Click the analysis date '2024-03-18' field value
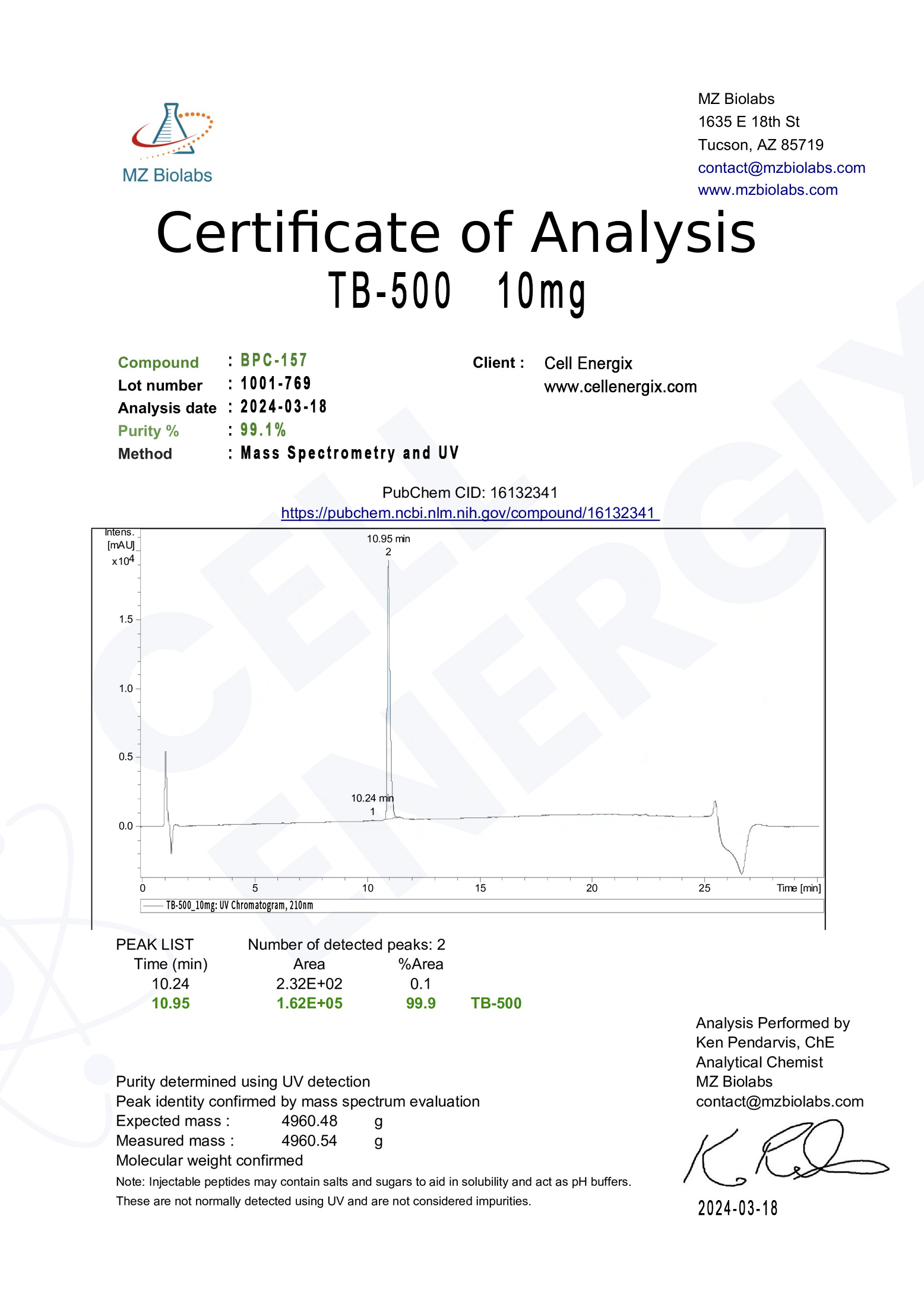Image resolution: width=924 pixels, height=1307 pixels. (283, 407)
